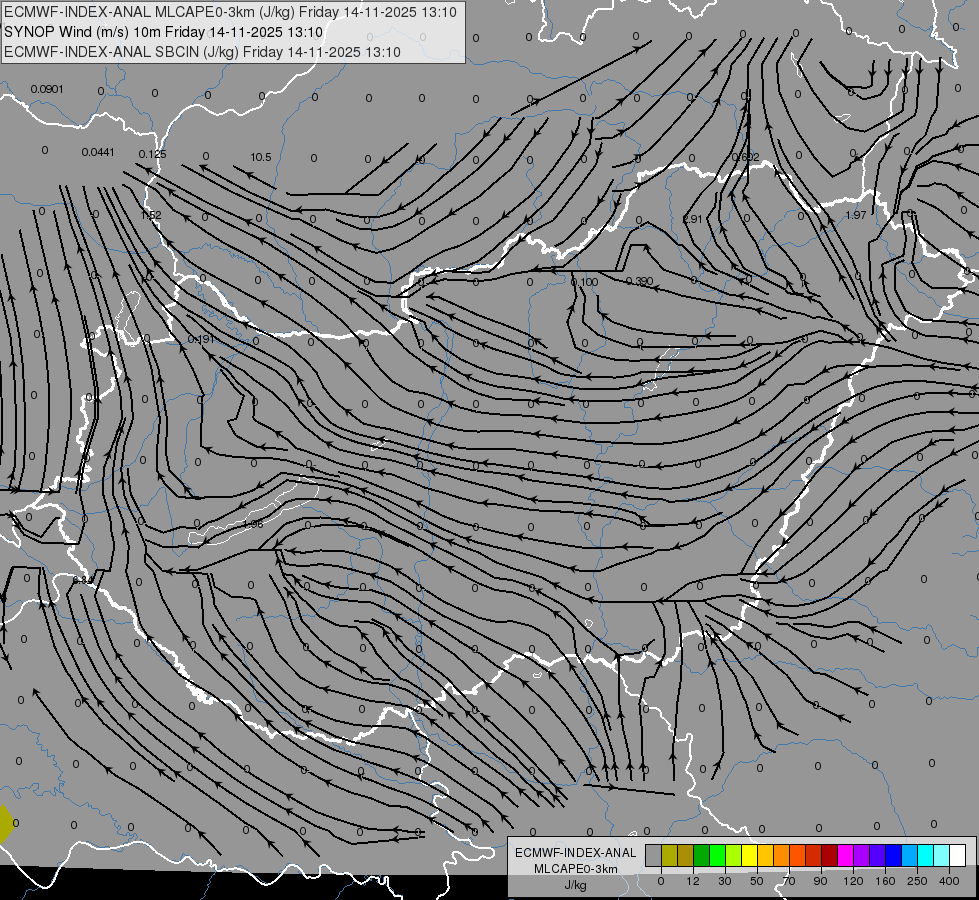Image resolution: width=979 pixels, height=900 pixels.
Task: Pick the magenta legend swatch
Action: pos(845,855)
